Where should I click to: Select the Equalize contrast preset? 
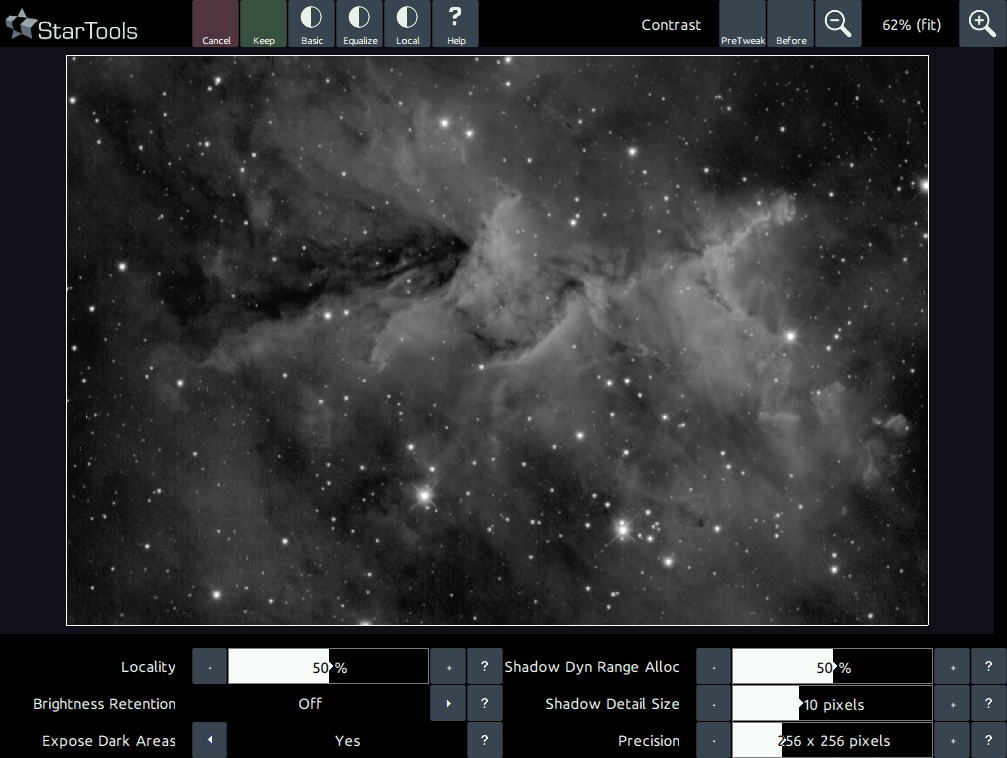[x=360, y=24]
